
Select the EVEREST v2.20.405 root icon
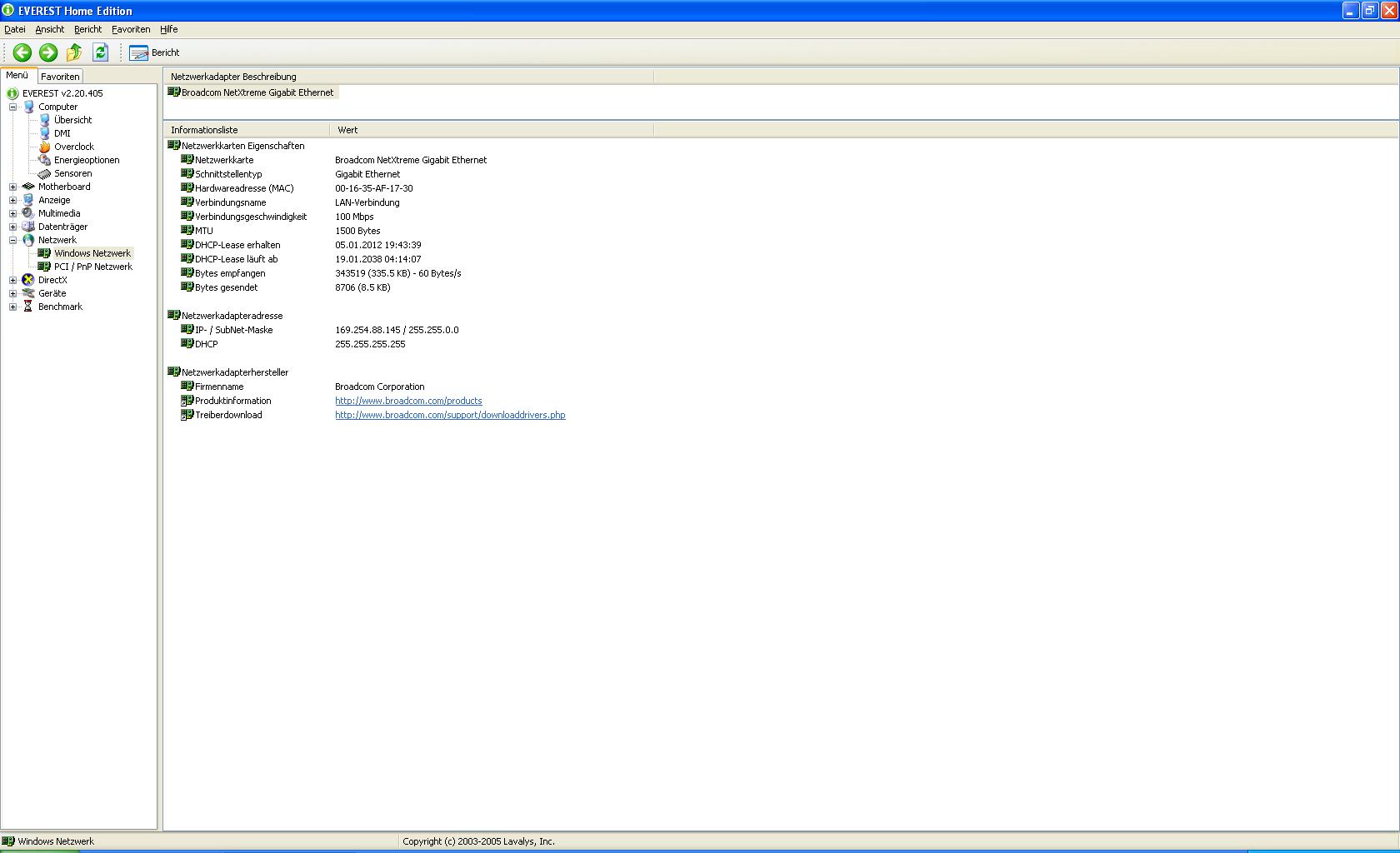coord(12,93)
